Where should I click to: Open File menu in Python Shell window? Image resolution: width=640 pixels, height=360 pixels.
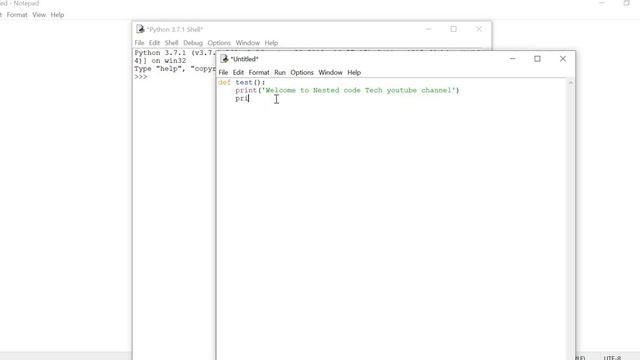(139, 43)
